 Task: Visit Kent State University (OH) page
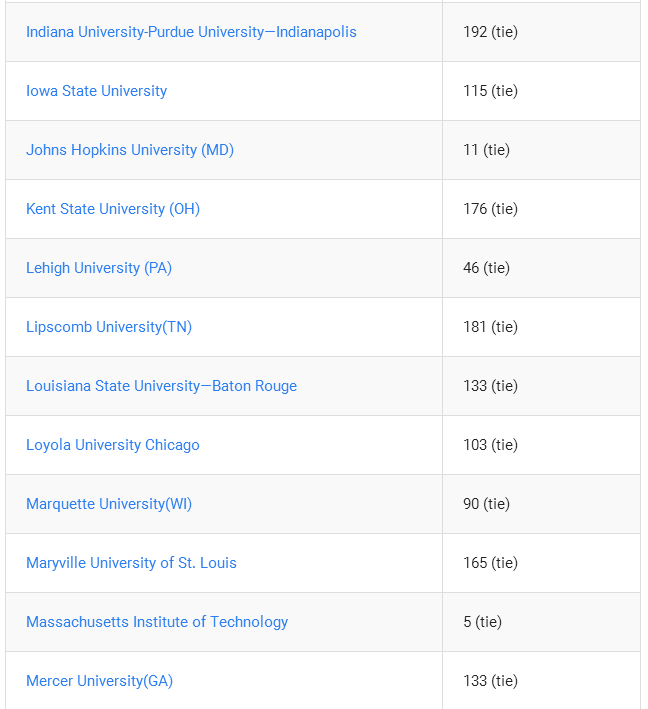click(x=113, y=209)
